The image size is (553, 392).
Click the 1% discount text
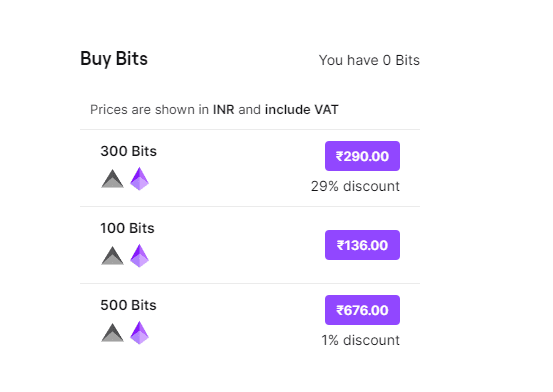pyautogui.click(x=360, y=340)
